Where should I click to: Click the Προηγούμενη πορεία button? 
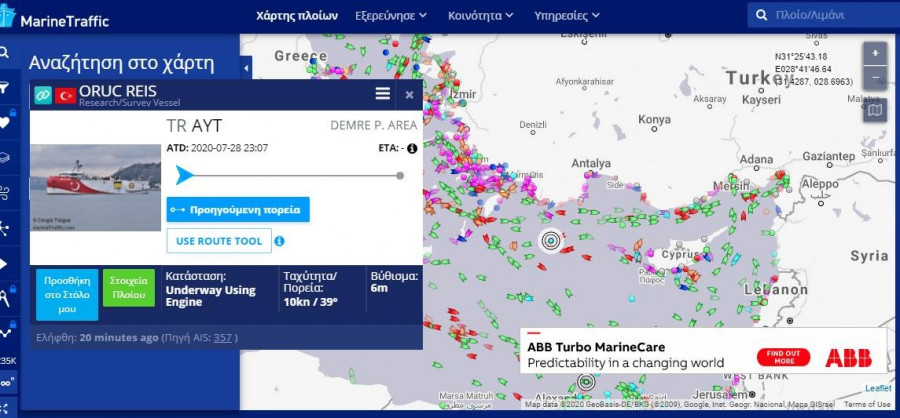click(x=238, y=209)
